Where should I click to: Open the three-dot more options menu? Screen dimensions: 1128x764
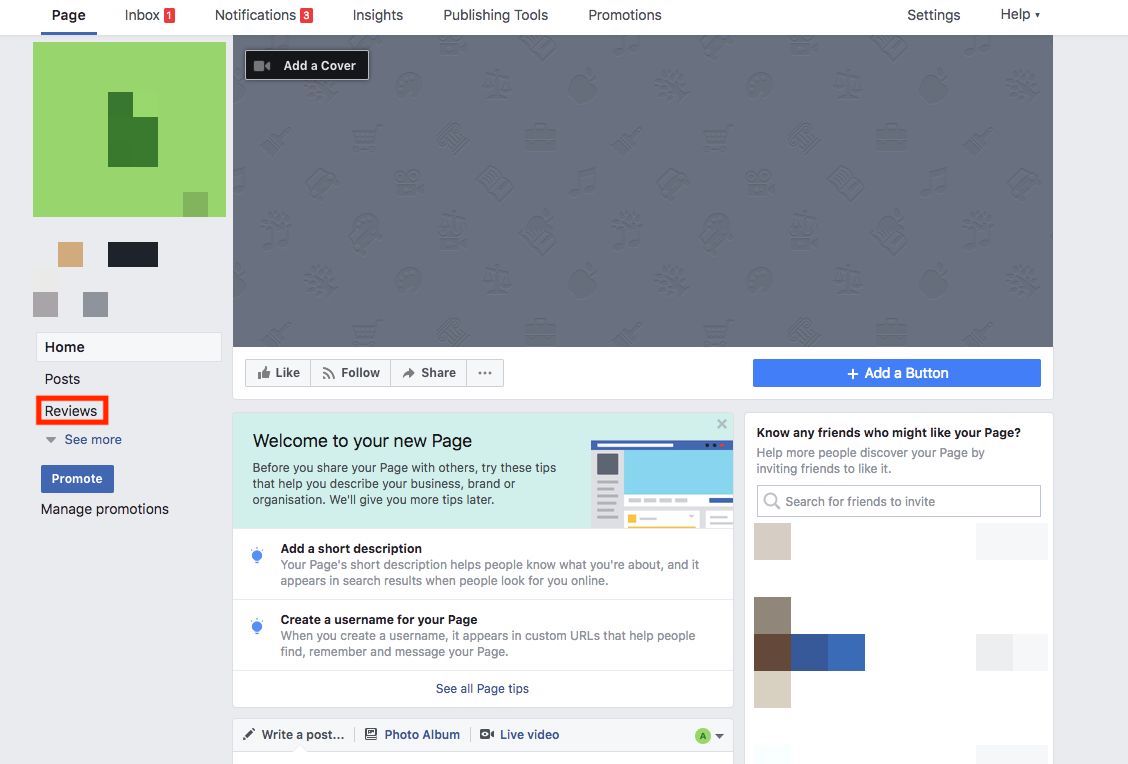(x=485, y=373)
